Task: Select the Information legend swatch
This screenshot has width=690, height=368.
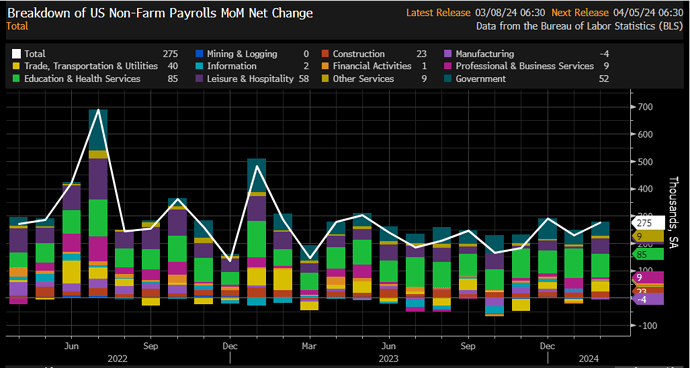Action: (x=199, y=66)
